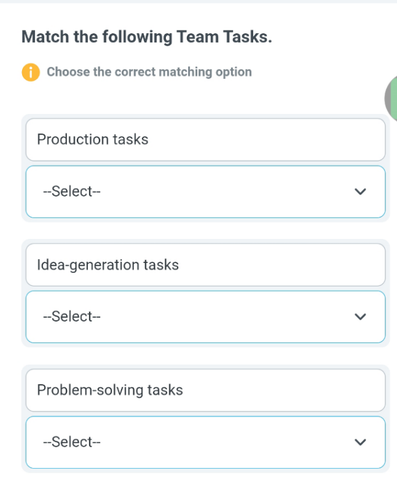Image resolution: width=397 pixels, height=500 pixels.
Task: Open the Production tasks select dropdown
Action: (x=206, y=192)
